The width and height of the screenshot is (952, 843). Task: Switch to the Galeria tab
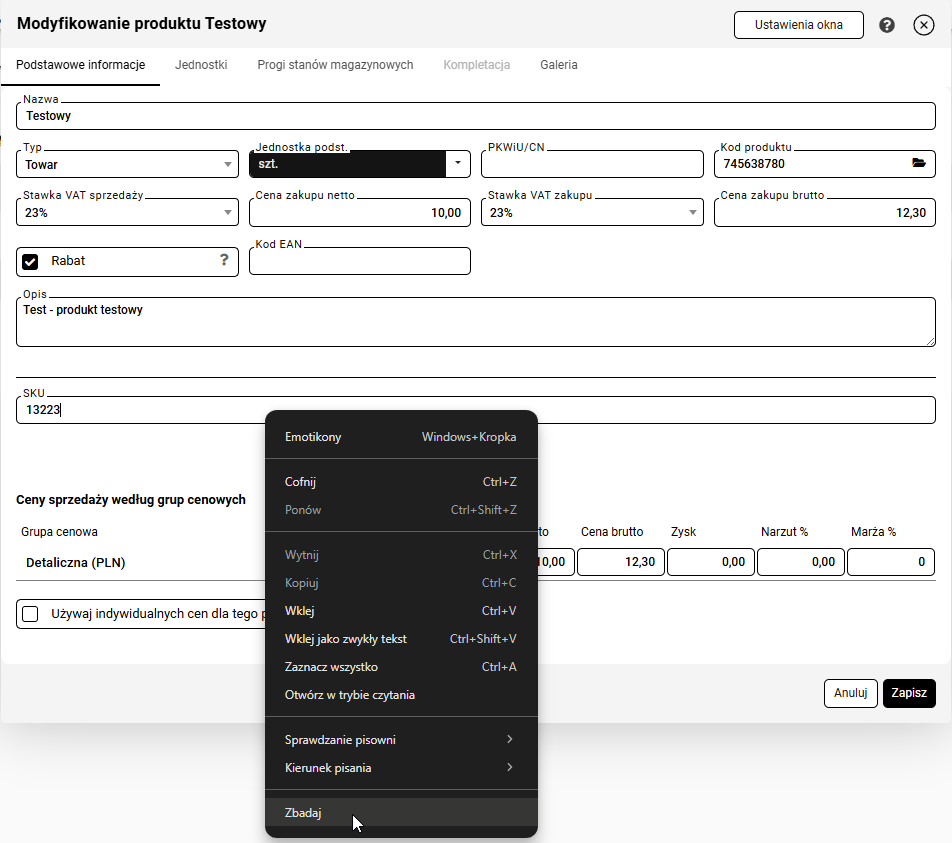coord(558,65)
